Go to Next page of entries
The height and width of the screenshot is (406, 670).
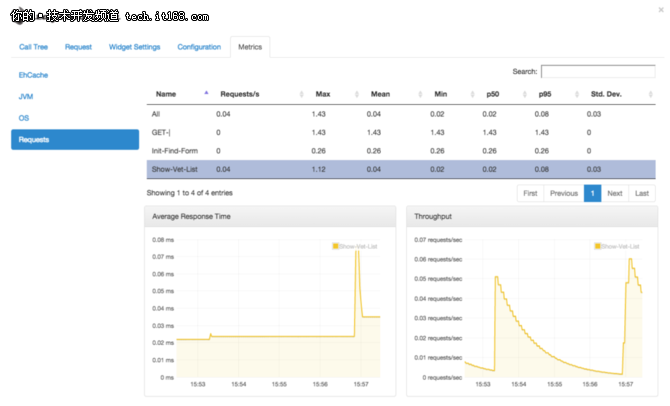click(x=614, y=193)
